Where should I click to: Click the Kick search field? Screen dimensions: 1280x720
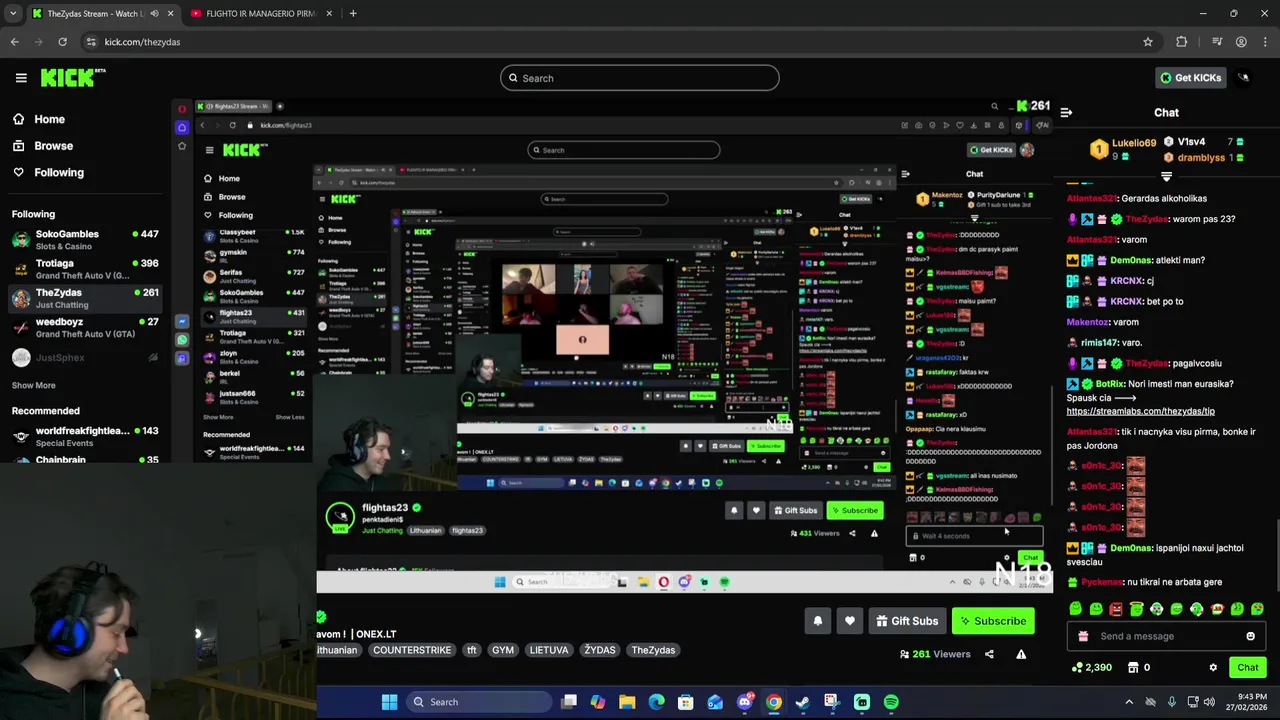(640, 78)
